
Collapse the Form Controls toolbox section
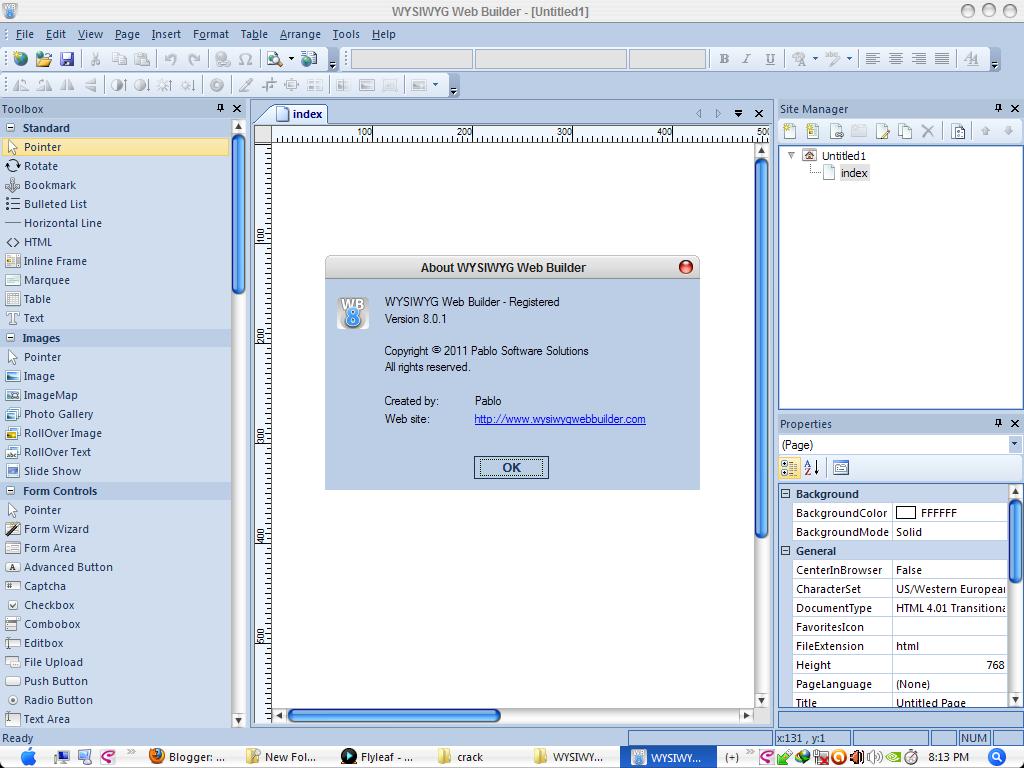(10, 490)
